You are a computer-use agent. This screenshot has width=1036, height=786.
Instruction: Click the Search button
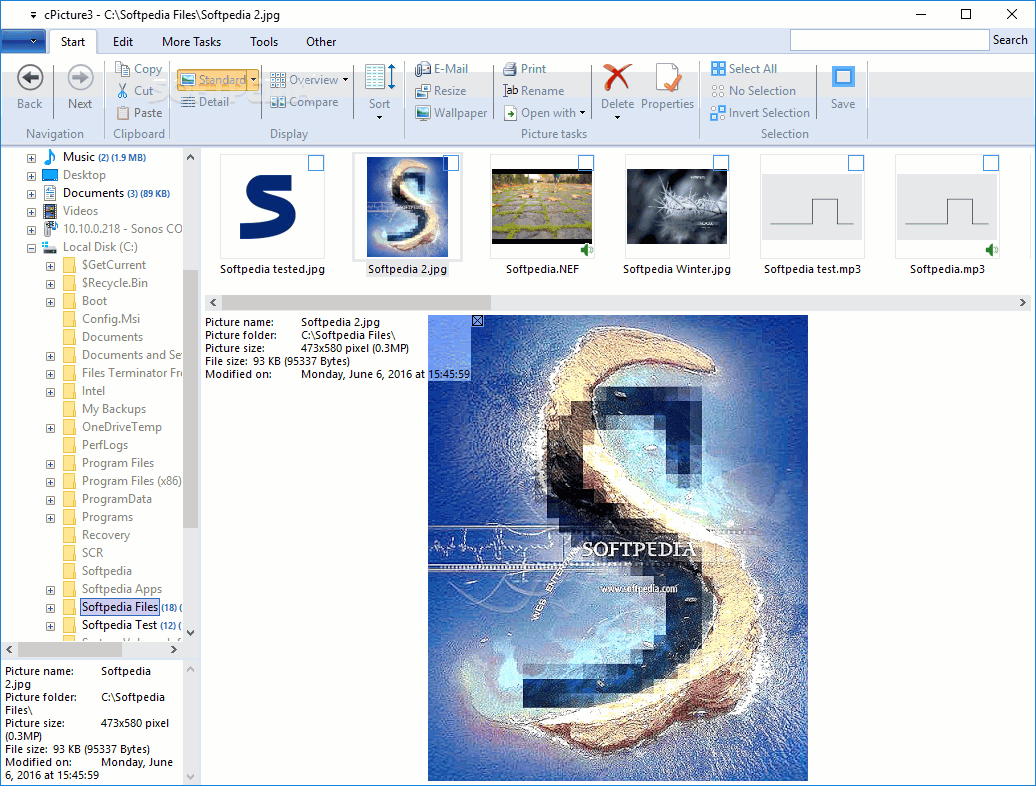pos(1010,40)
